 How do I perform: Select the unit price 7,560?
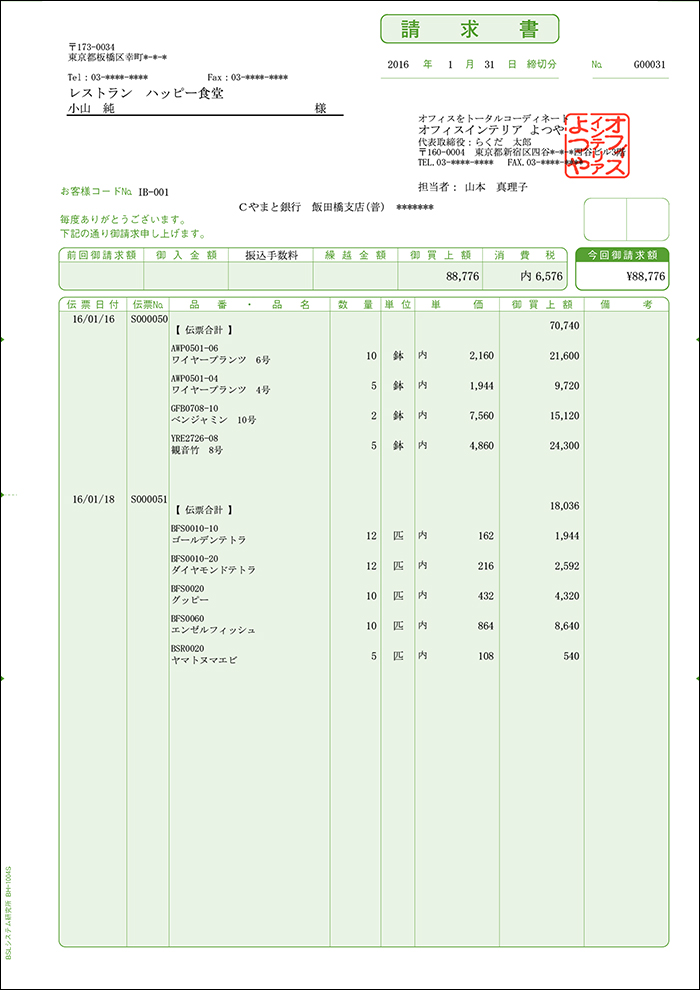[x=482, y=415]
